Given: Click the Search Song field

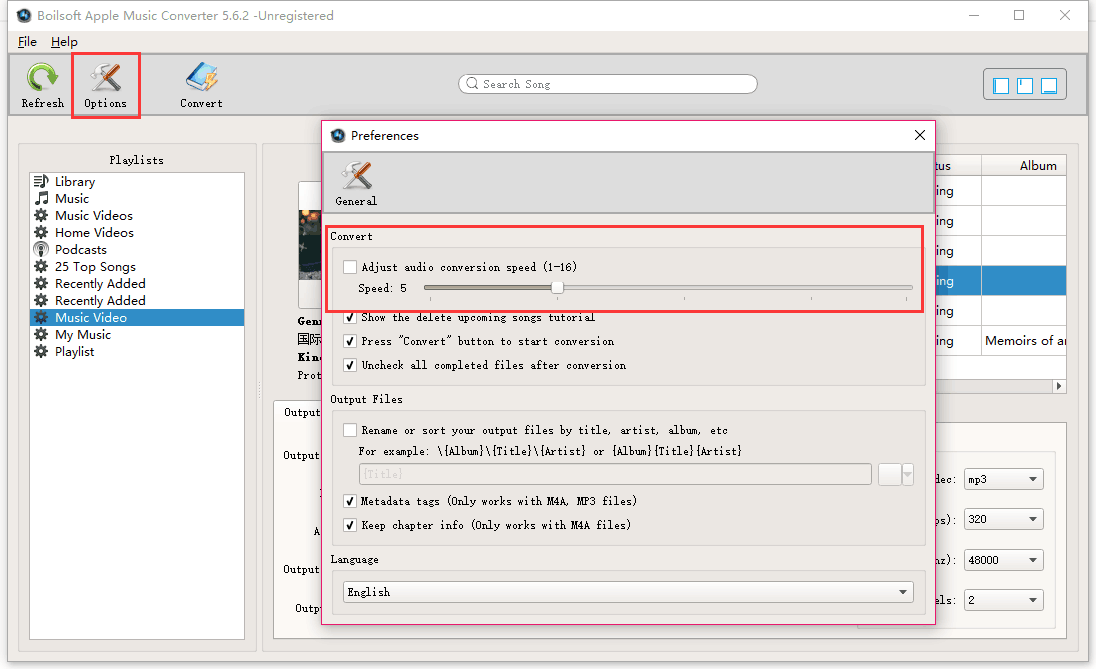Looking at the screenshot, I should pos(607,84).
